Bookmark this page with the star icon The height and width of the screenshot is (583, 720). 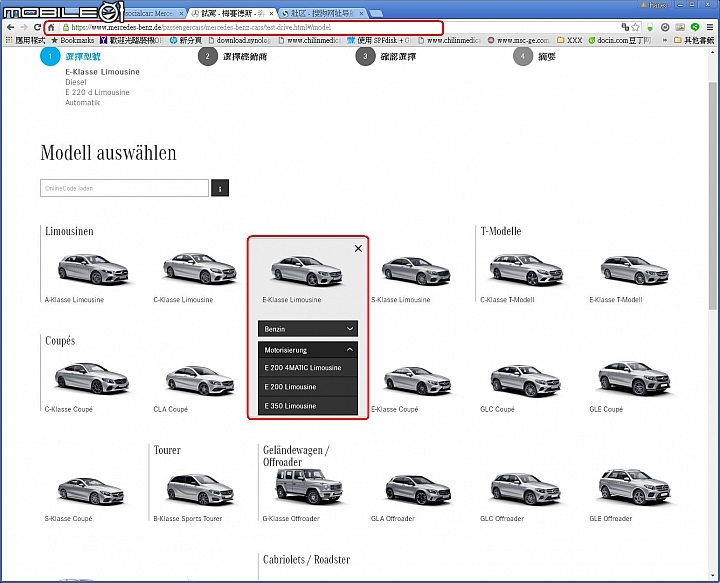click(x=636, y=28)
